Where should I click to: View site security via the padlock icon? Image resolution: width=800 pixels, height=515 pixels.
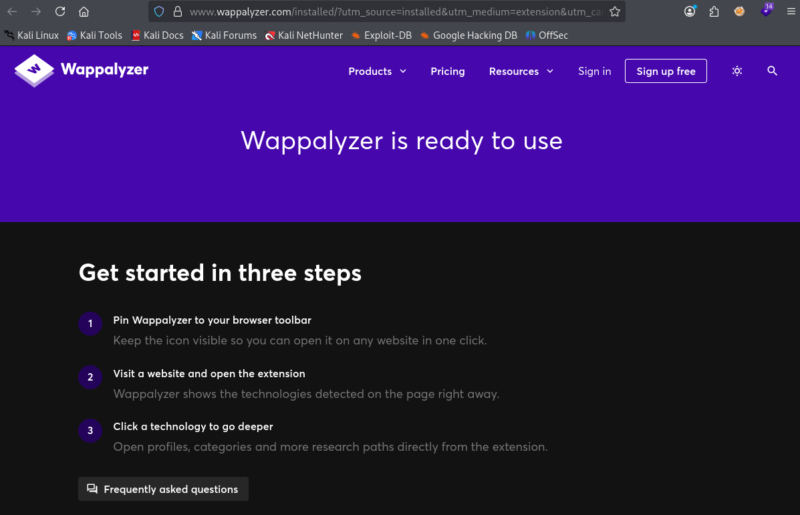178,11
